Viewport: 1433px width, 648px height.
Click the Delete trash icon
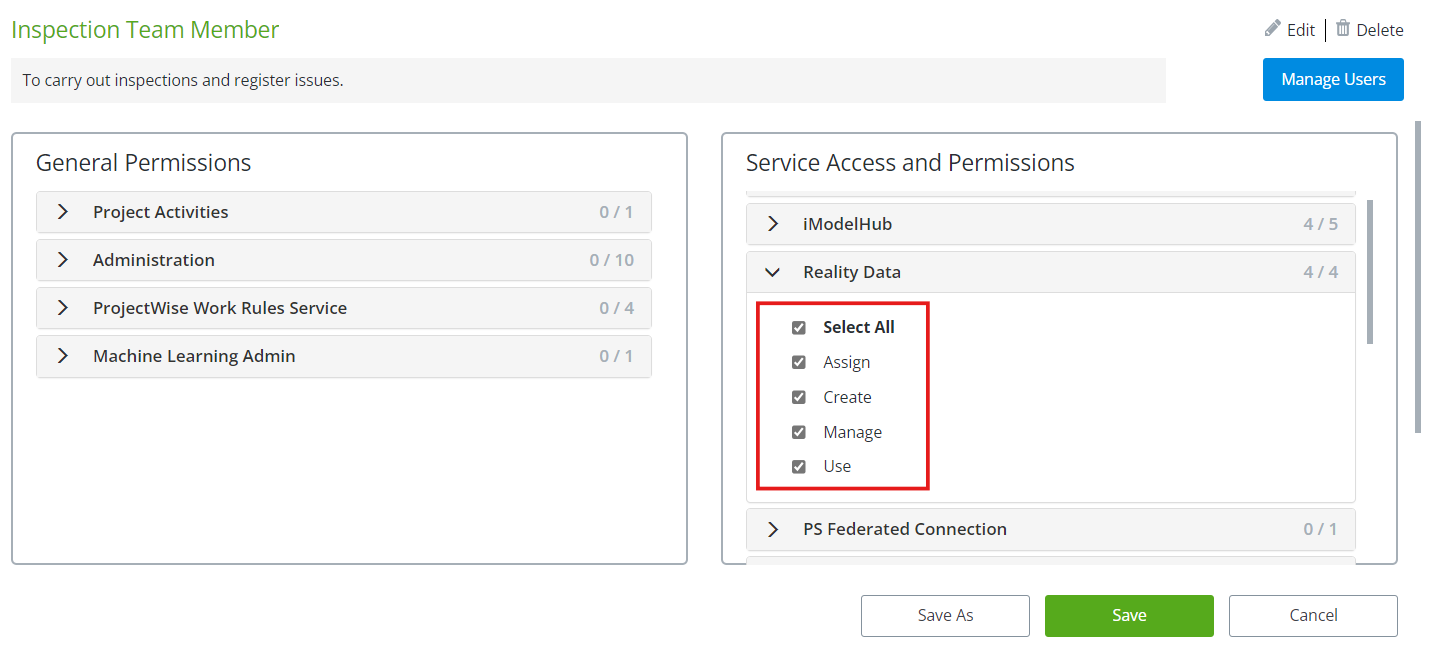1343,29
